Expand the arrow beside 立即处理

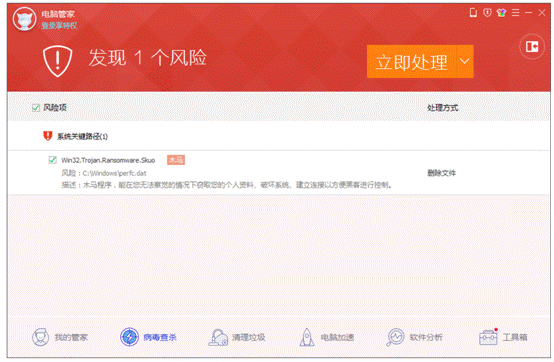(x=464, y=61)
